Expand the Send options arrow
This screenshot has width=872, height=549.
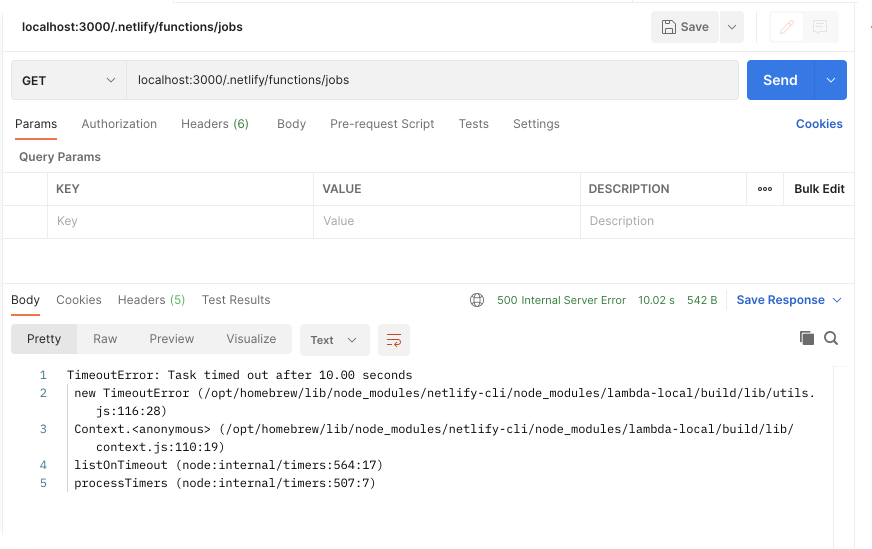[831, 80]
